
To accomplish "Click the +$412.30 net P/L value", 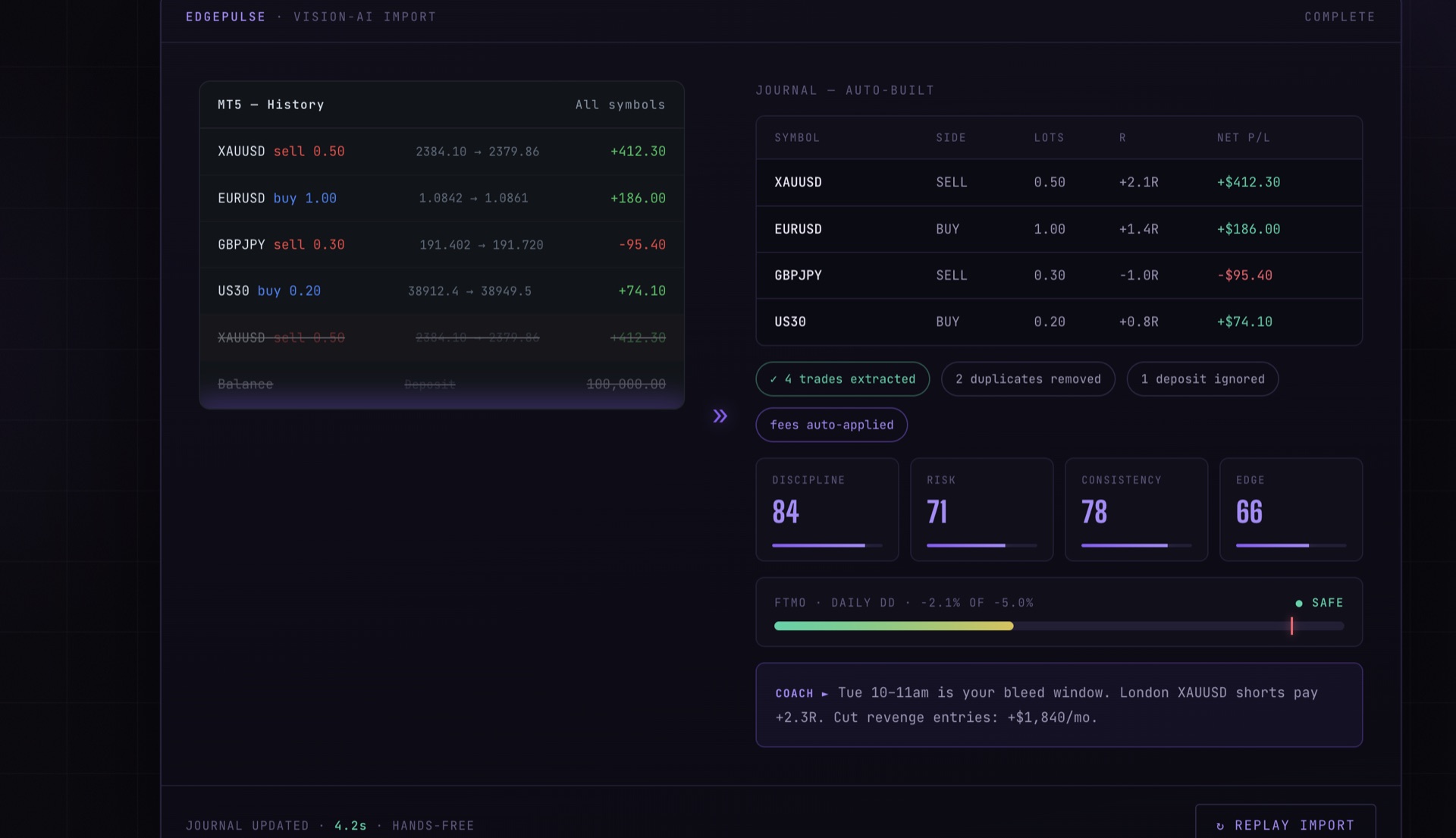I will click(1248, 182).
